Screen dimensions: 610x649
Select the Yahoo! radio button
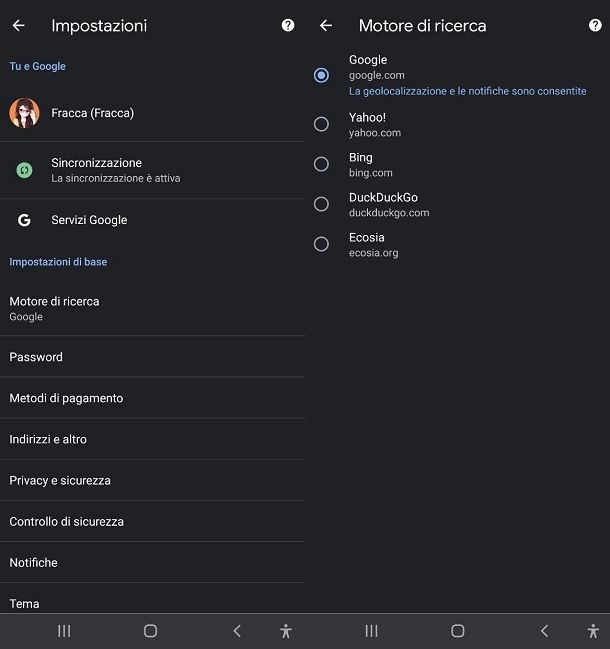(321, 124)
